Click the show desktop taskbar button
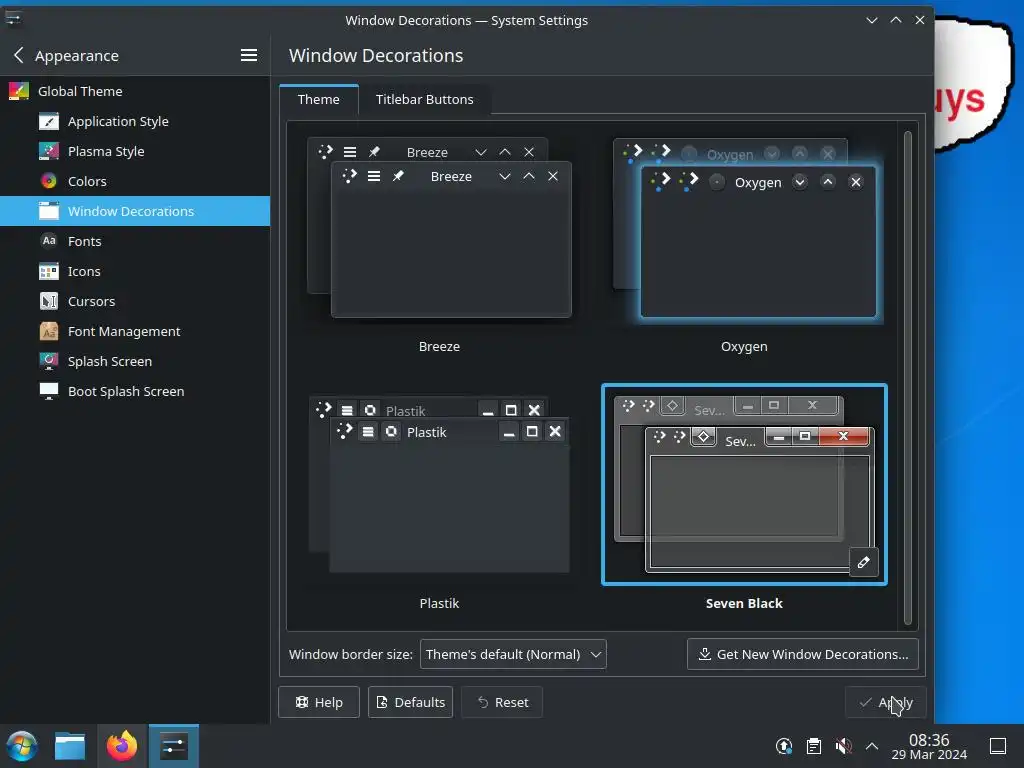The image size is (1024, 768). 998,746
